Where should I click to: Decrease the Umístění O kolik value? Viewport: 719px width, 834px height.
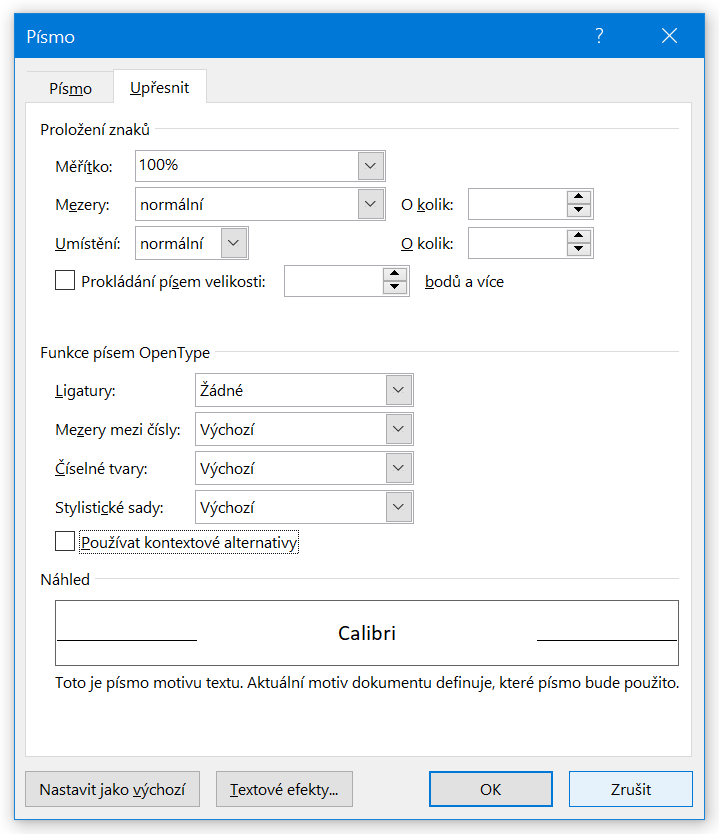(579, 250)
